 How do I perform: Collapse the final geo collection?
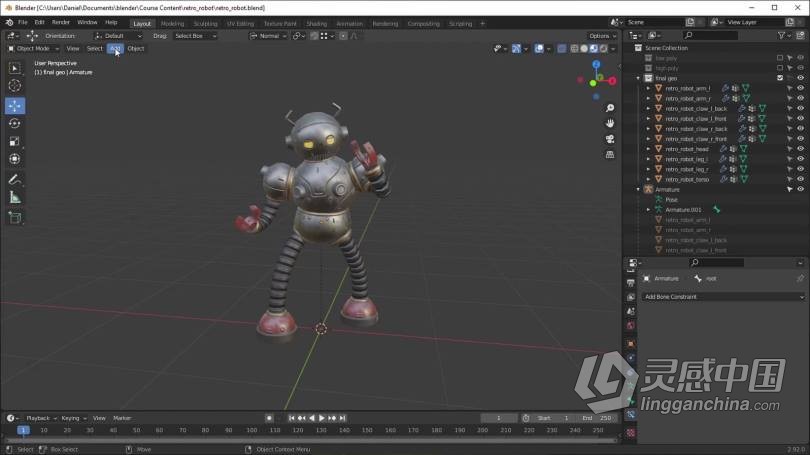tap(638, 79)
